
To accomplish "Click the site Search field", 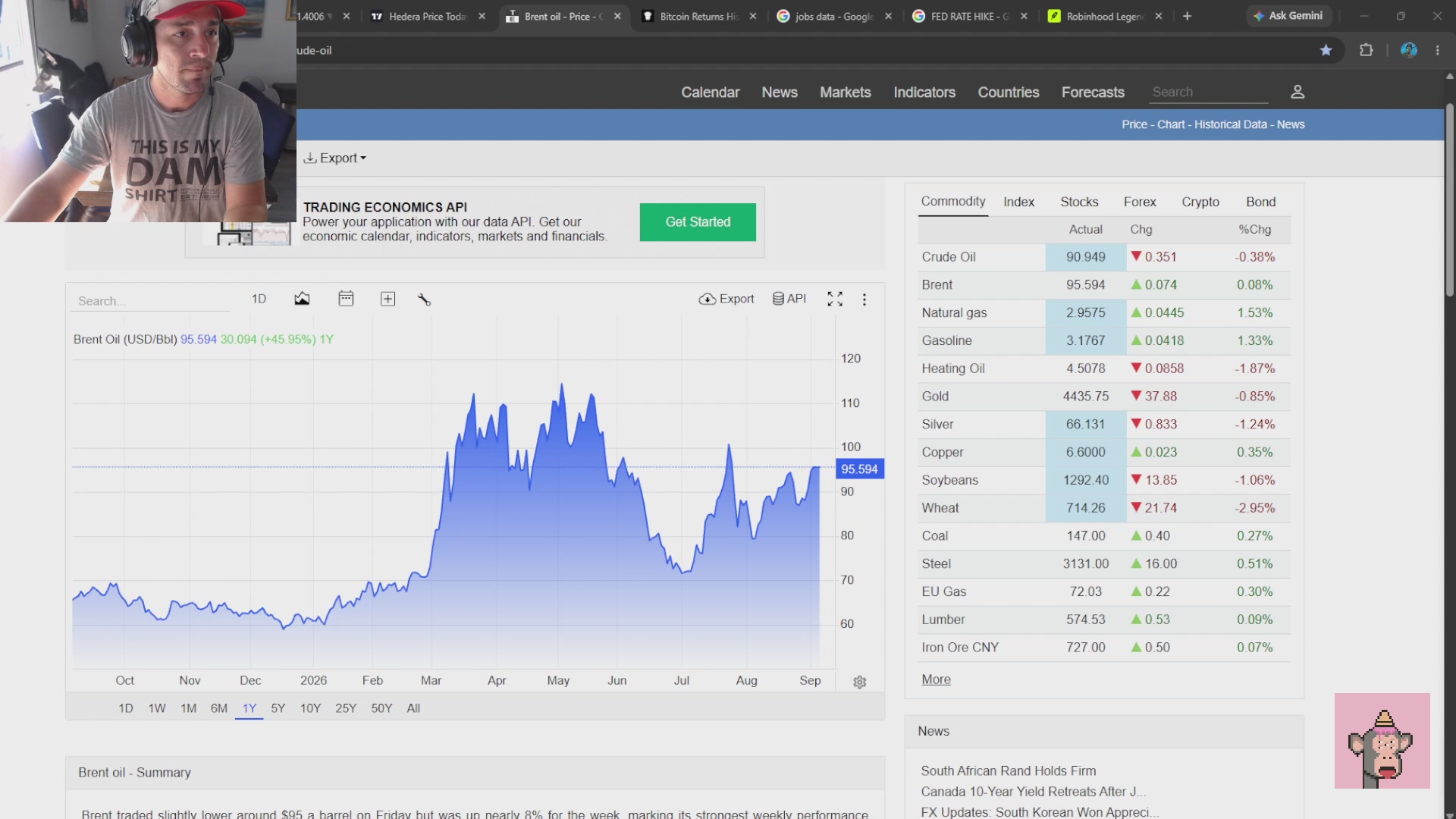I will 1209,92.
